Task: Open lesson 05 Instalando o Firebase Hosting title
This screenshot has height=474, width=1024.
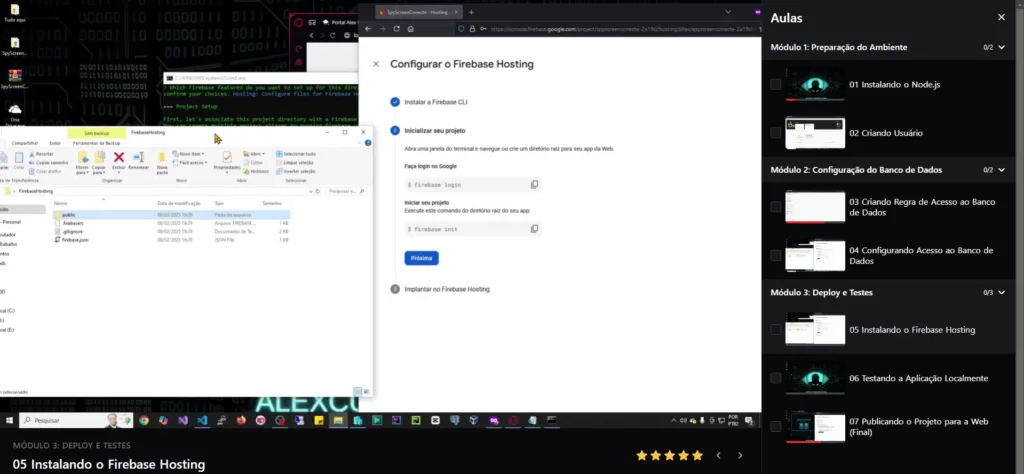Action: click(912, 330)
